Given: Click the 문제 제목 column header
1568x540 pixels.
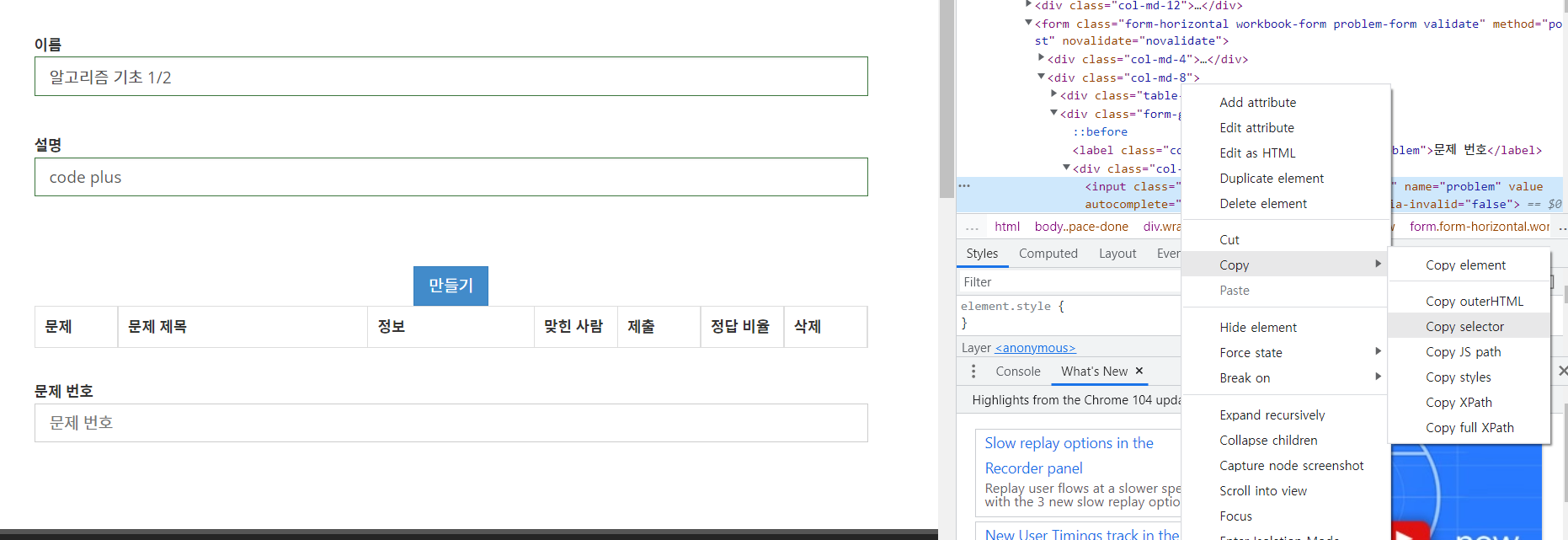Looking at the screenshot, I should (243, 327).
